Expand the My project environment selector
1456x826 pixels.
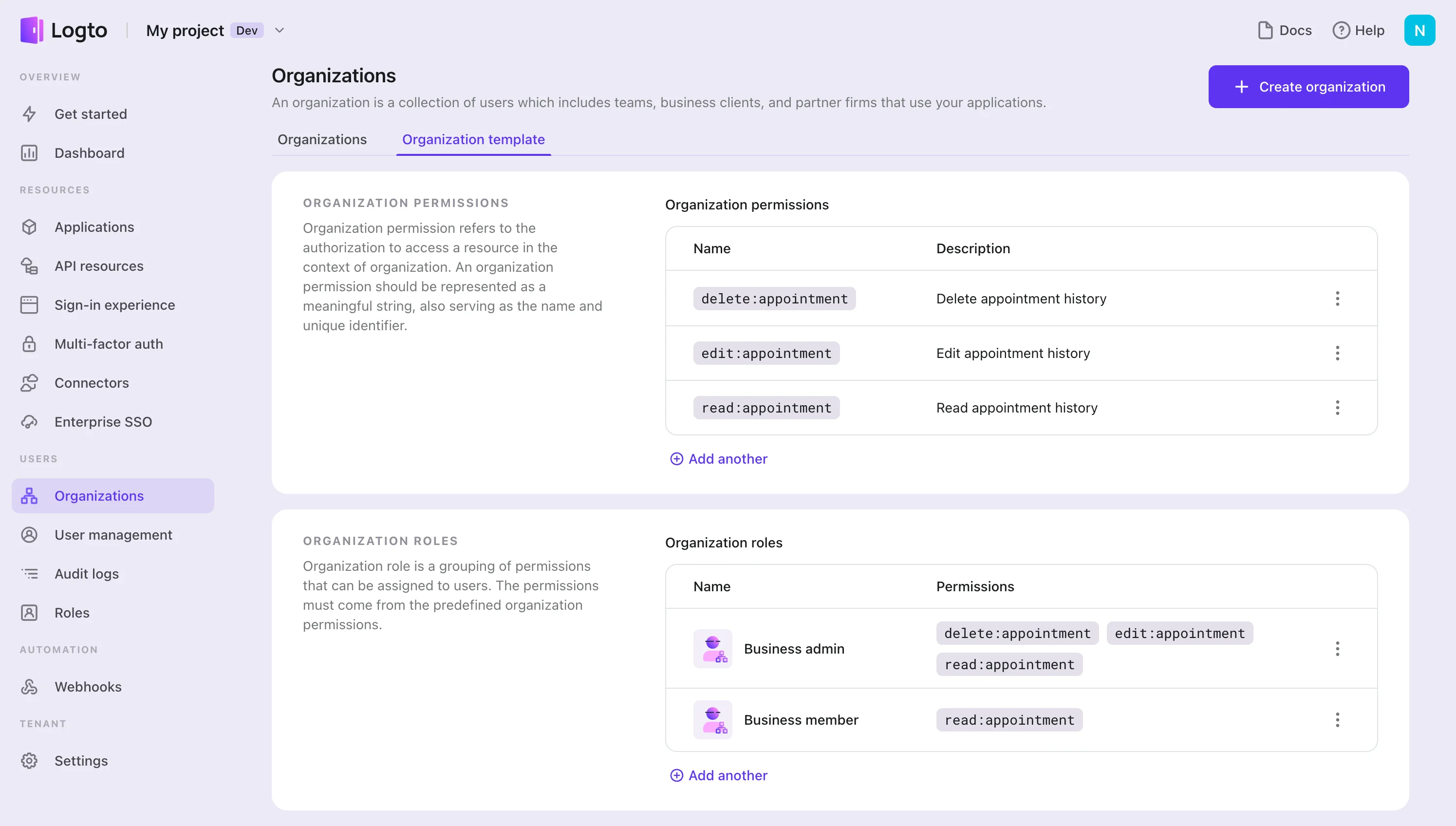click(x=279, y=30)
